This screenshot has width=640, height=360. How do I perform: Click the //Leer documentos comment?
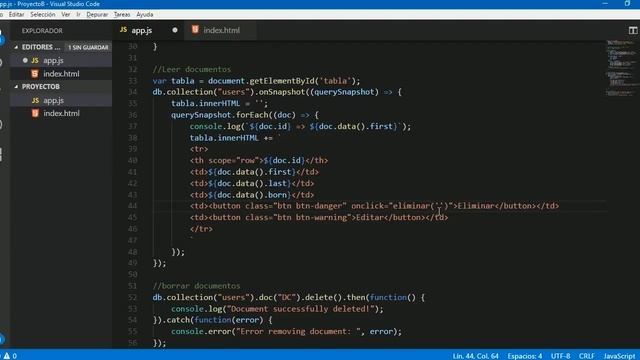(x=192, y=69)
